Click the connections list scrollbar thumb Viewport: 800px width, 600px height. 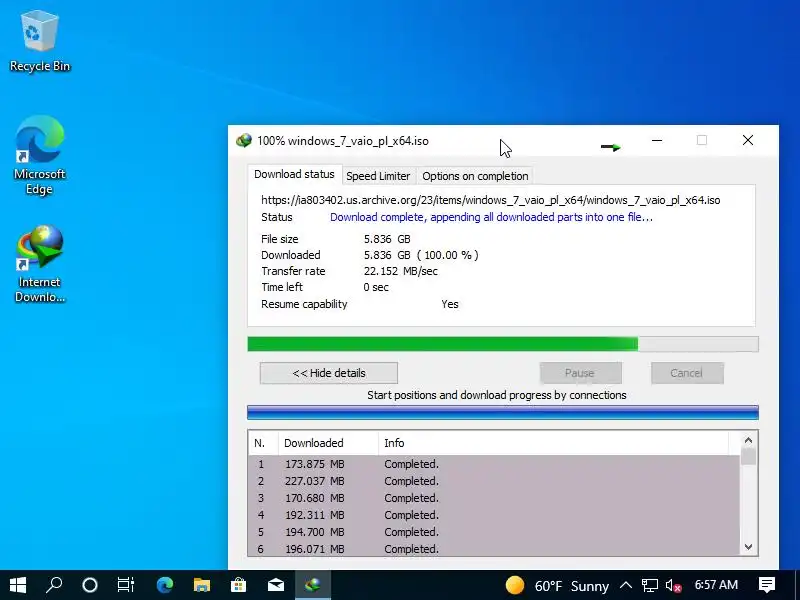[x=748, y=457]
